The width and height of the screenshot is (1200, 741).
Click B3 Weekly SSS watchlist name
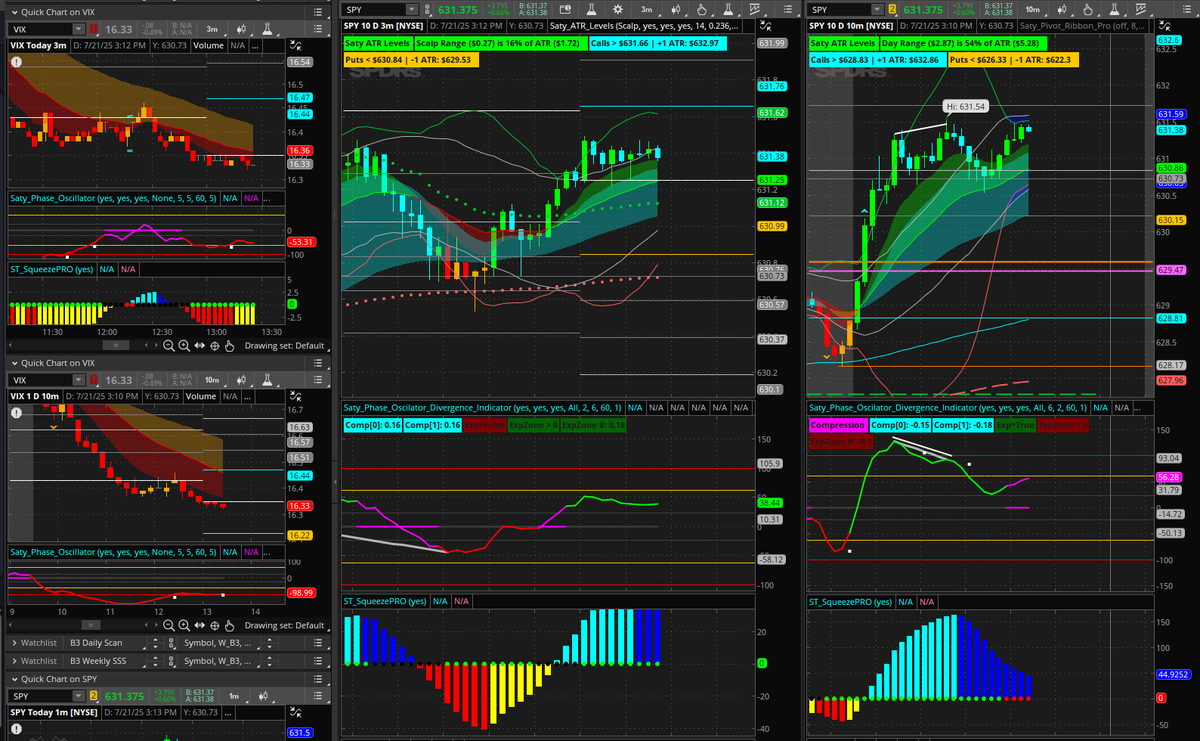point(98,661)
